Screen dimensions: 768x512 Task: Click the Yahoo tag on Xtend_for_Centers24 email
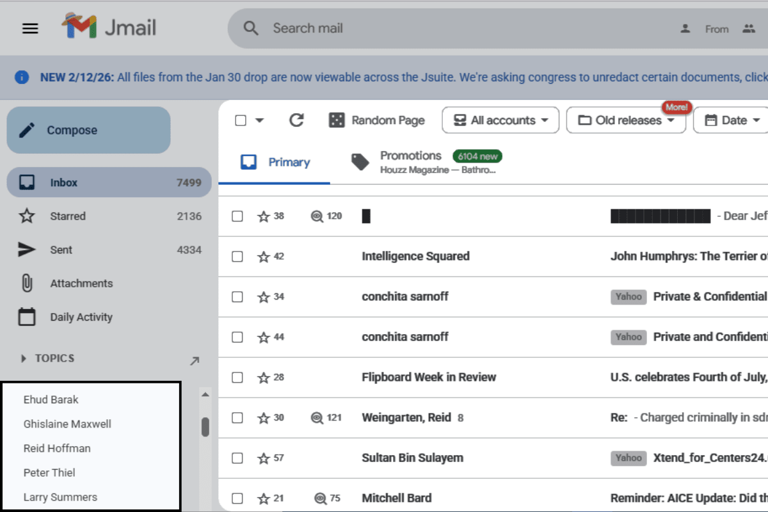point(628,458)
